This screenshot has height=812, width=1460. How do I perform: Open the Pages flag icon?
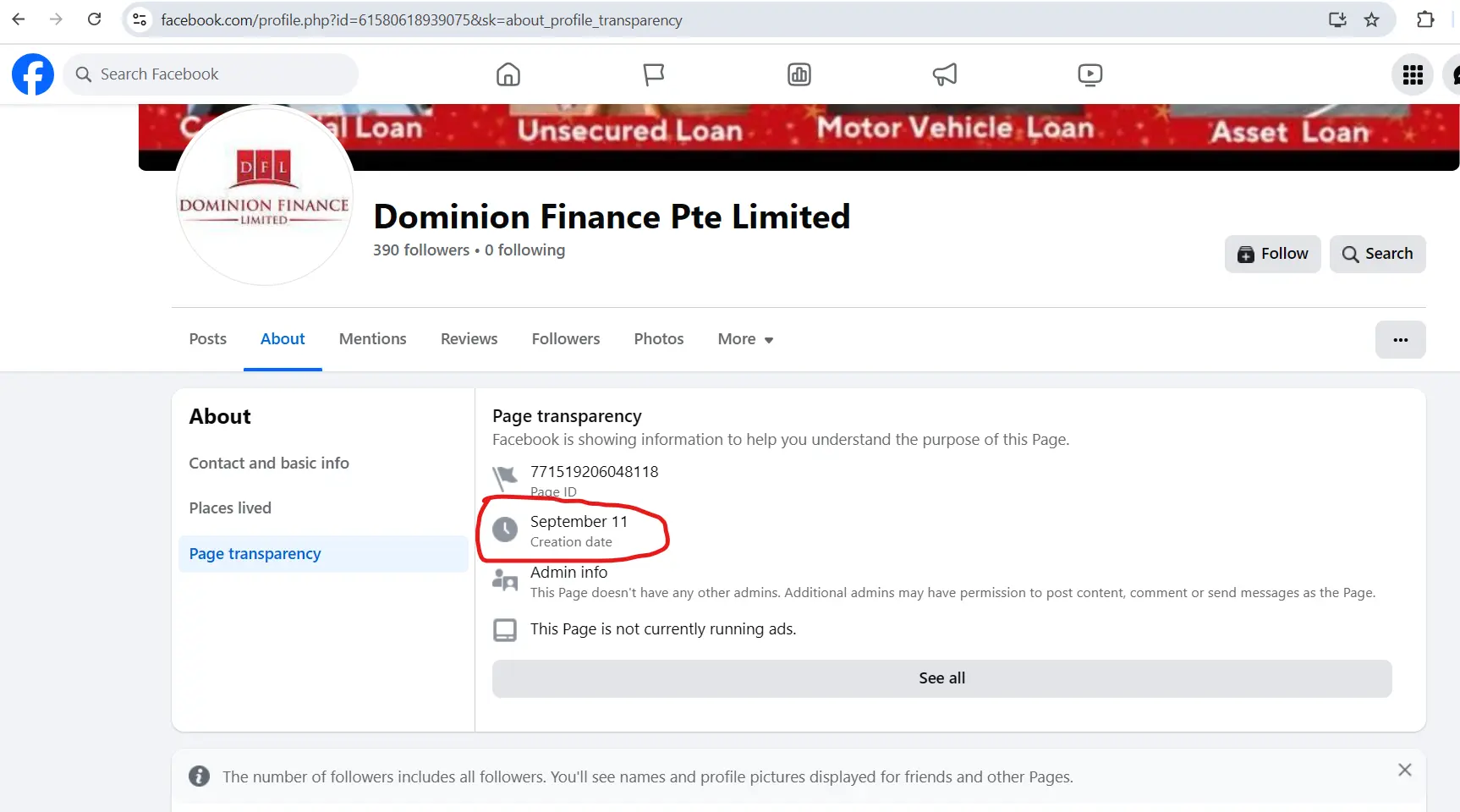tap(653, 74)
